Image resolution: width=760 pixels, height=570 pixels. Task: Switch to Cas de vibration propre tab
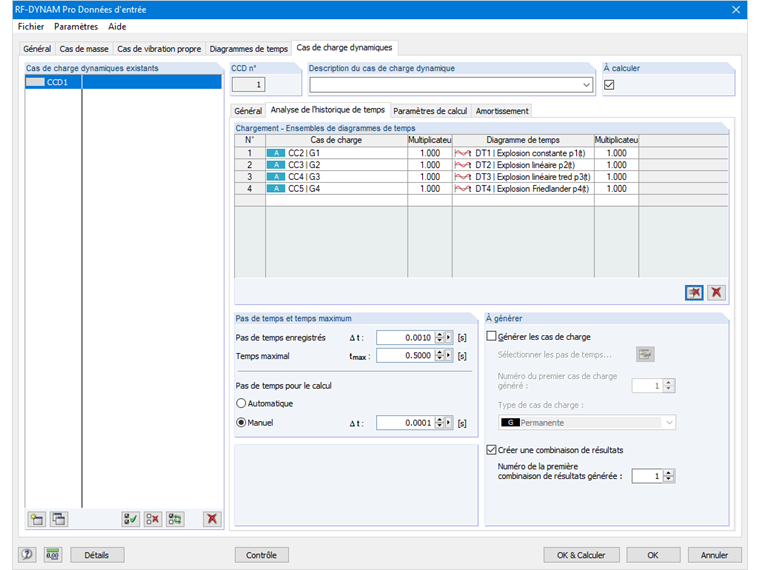point(159,49)
